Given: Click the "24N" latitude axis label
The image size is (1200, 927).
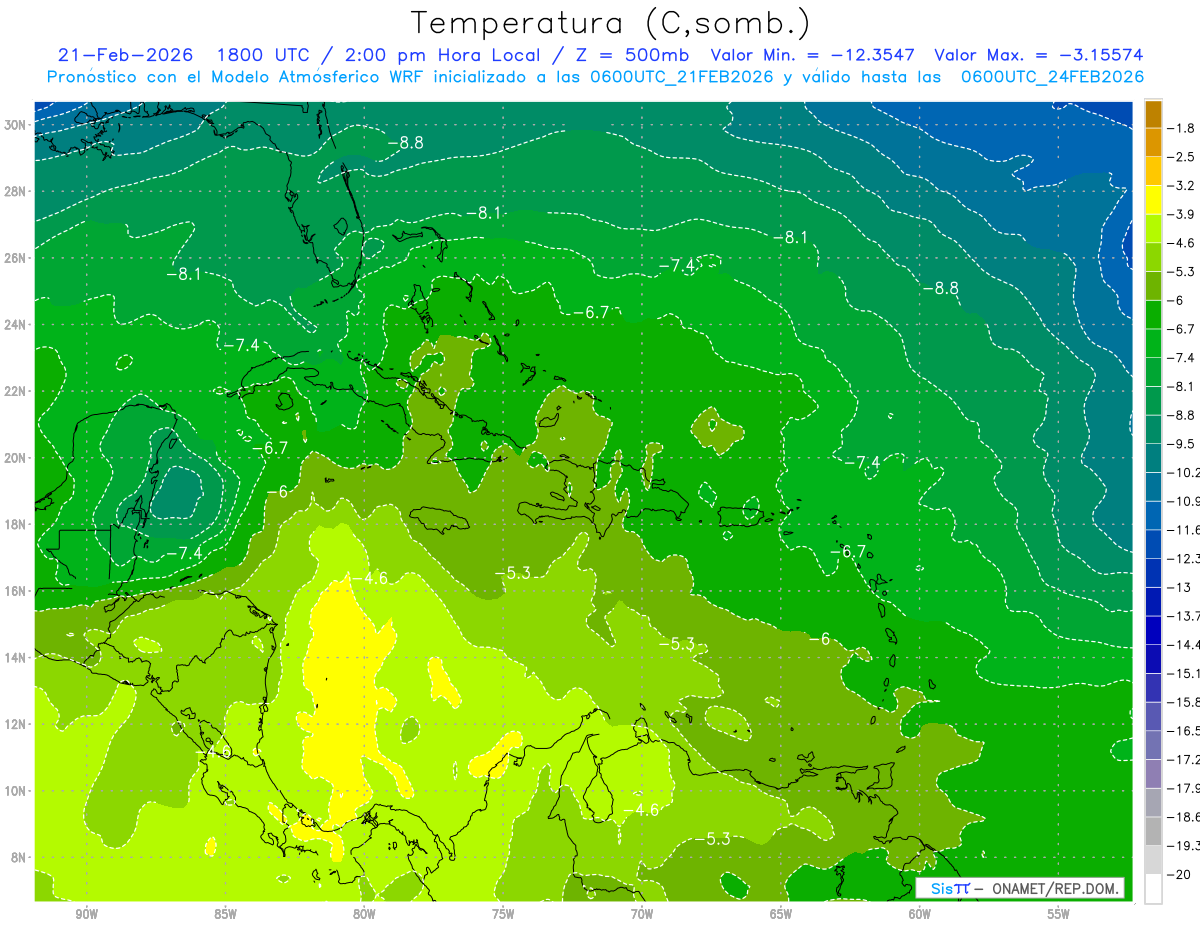Looking at the screenshot, I should pyautogui.click(x=16, y=325).
